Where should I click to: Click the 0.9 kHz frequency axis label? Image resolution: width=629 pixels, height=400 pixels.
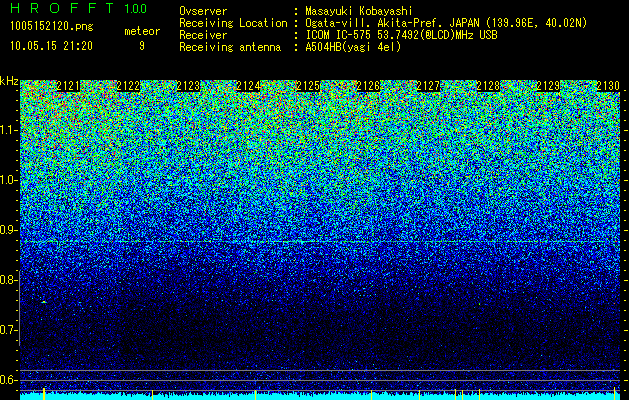pyautogui.click(x=8, y=230)
